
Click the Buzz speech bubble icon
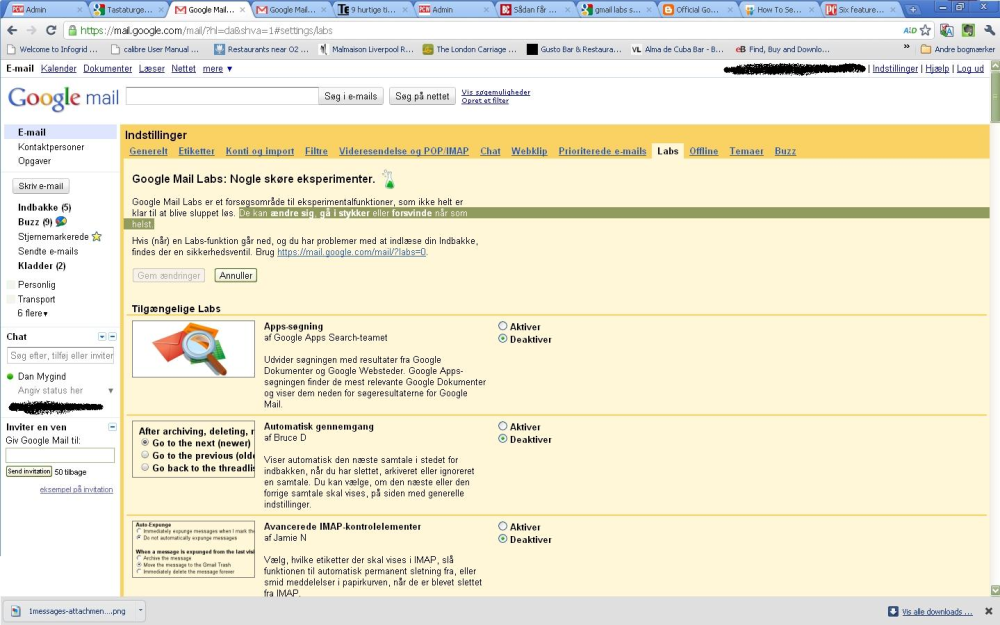click(x=61, y=221)
